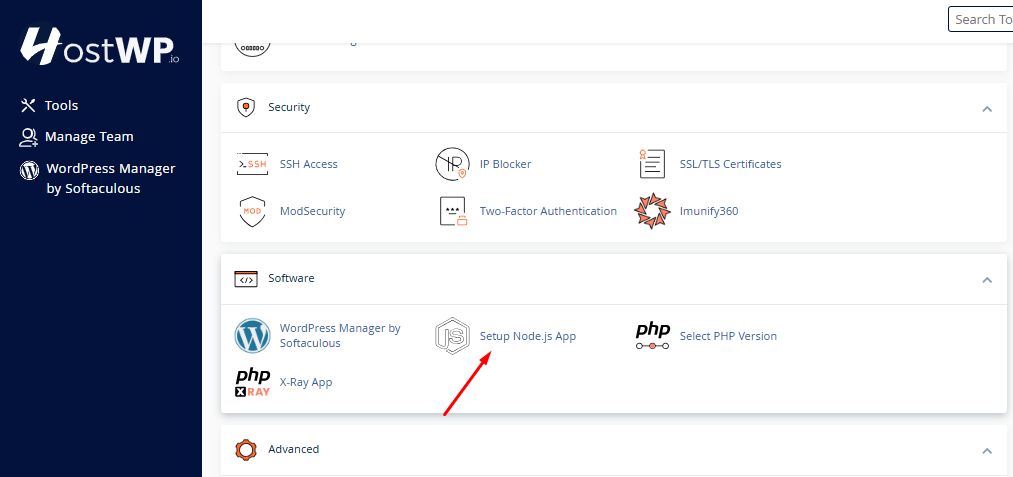Click the Advanced section heading
Viewport: 1013px width, 477px height.
(x=293, y=449)
